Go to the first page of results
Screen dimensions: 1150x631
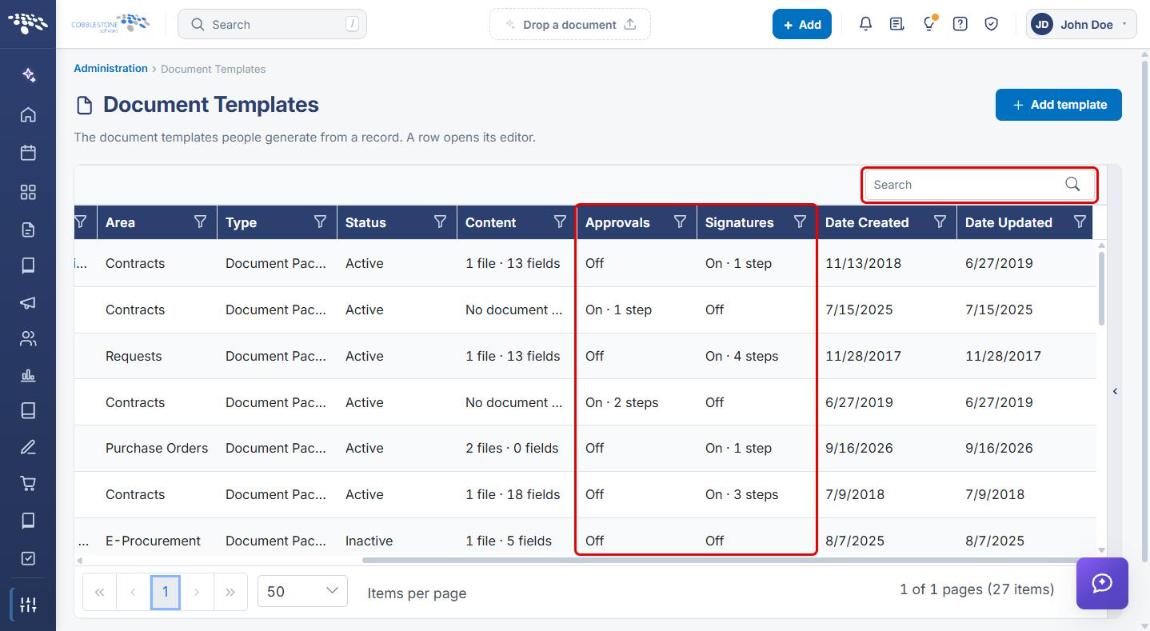click(100, 591)
